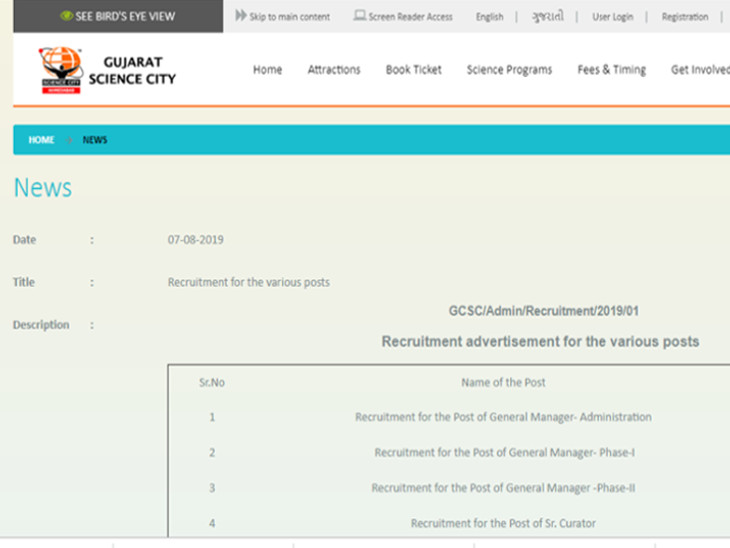Click the eye icon beside Bird's Eye View

tap(66, 16)
